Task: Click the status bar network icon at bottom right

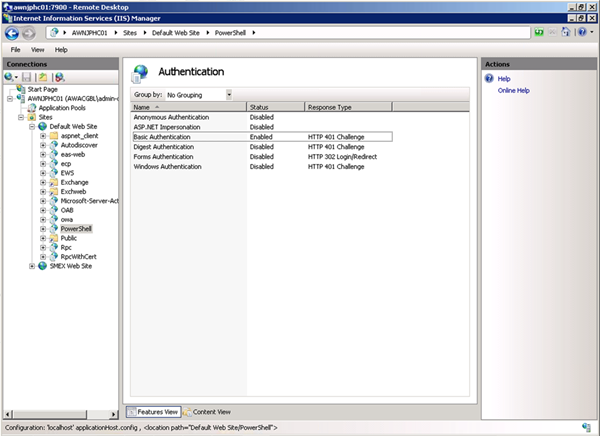Action: point(586,427)
